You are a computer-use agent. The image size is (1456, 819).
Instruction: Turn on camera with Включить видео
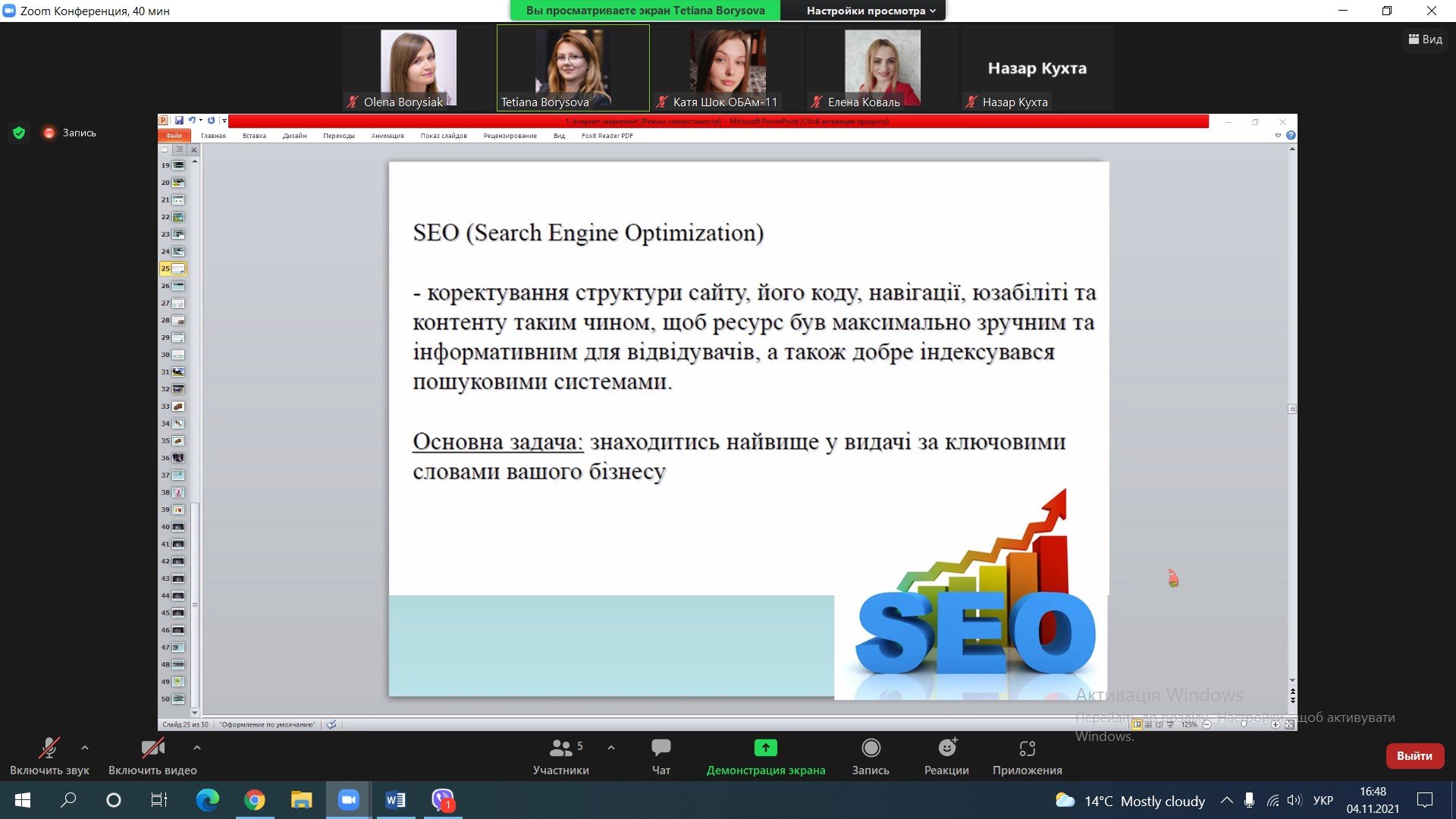(152, 757)
